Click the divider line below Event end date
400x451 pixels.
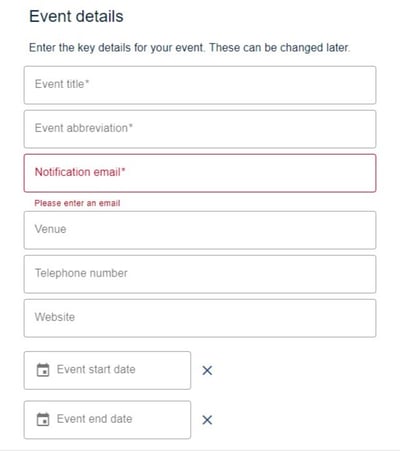pyautogui.click(x=200, y=450)
